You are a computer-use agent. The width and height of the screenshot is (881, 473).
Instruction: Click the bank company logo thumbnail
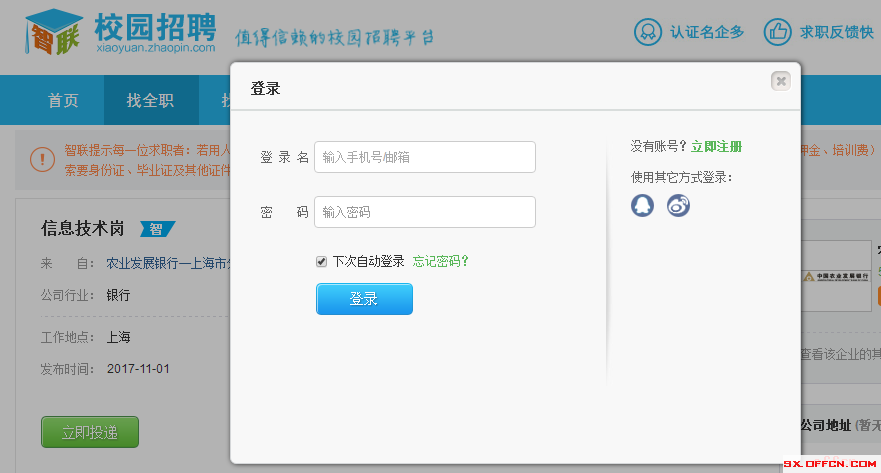836,276
